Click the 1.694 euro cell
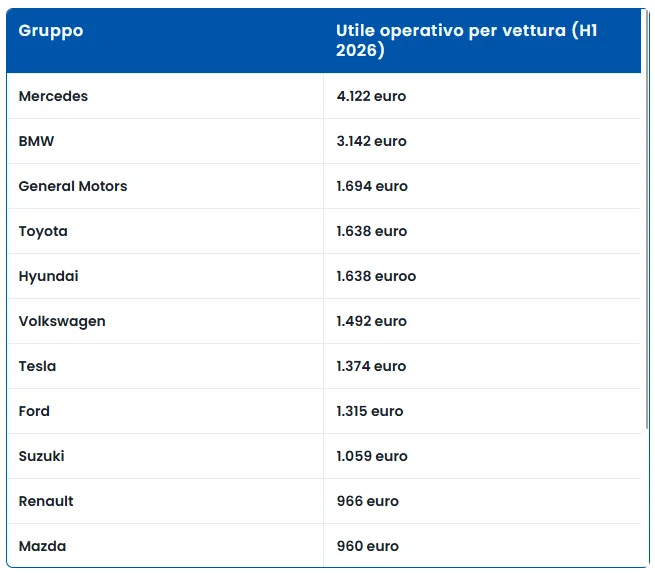Image resolution: width=655 pixels, height=573 pixels. coord(372,186)
